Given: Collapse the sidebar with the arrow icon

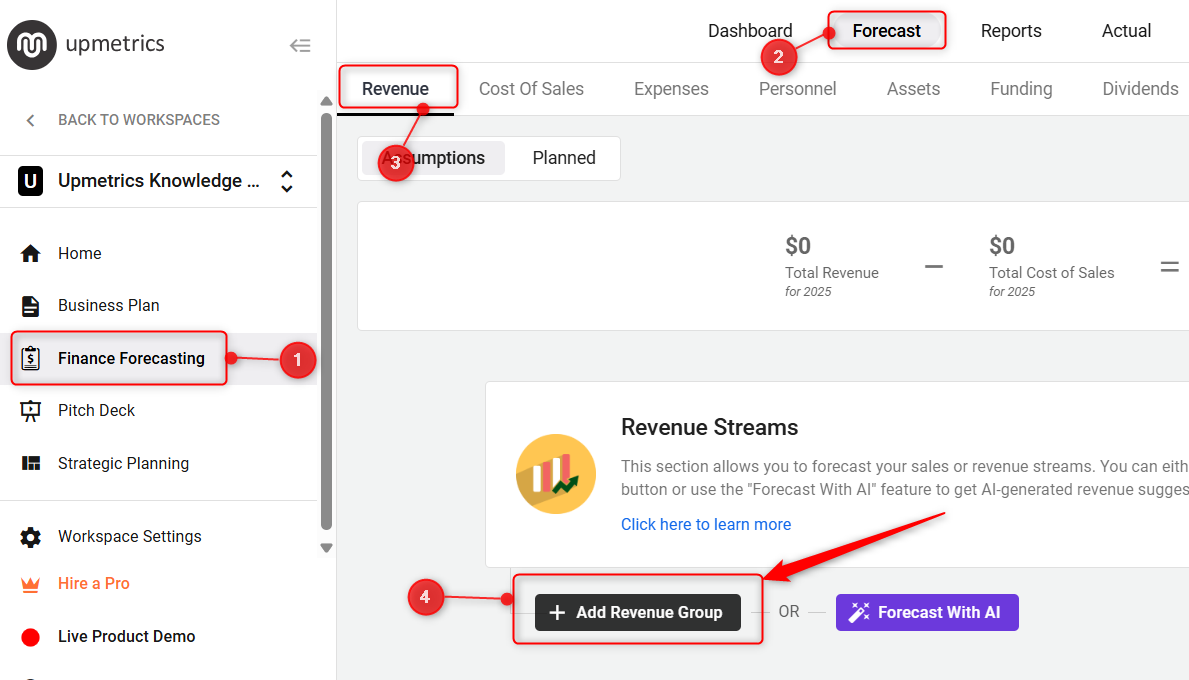Looking at the screenshot, I should [x=300, y=45].
